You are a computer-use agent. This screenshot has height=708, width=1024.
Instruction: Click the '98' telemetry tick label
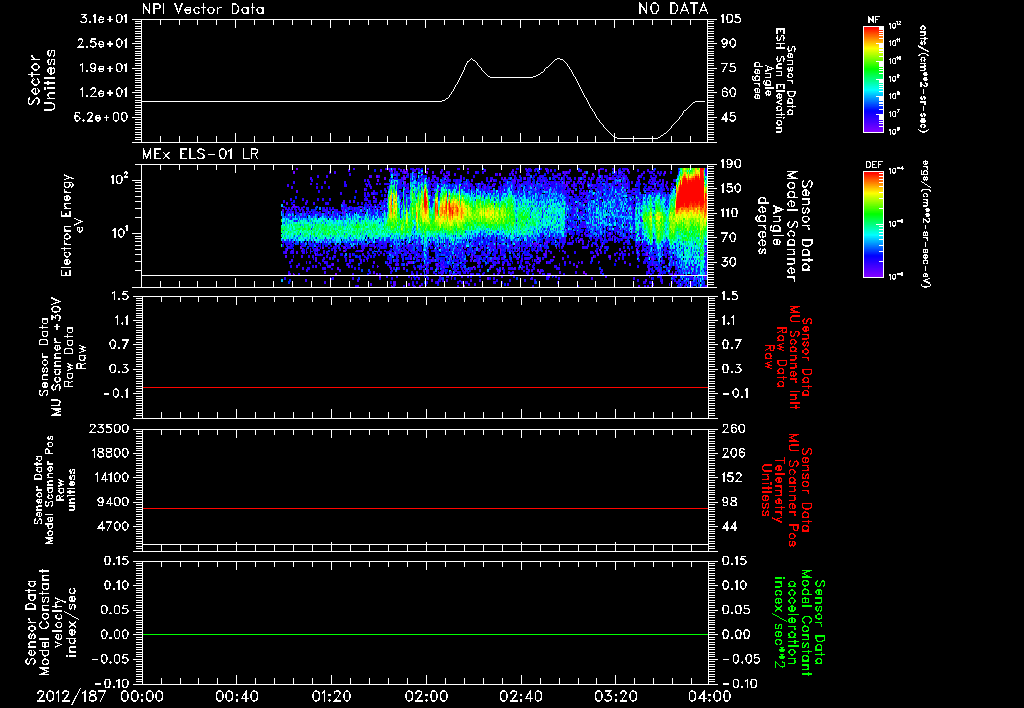729,502
